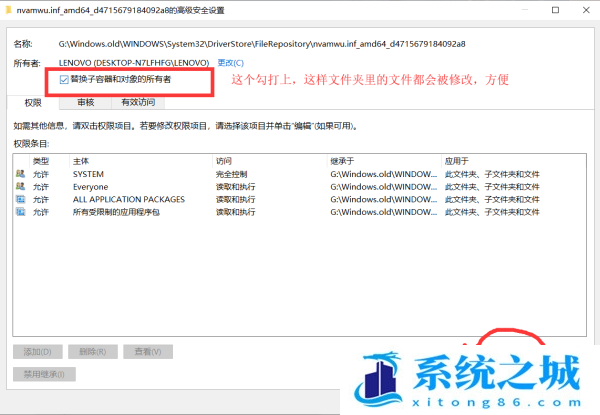The width and height of the screenshot is (600, 415).
Task: Click the icon beside ALL APPLICATION PACKAGES
Action: click(20, 200)
